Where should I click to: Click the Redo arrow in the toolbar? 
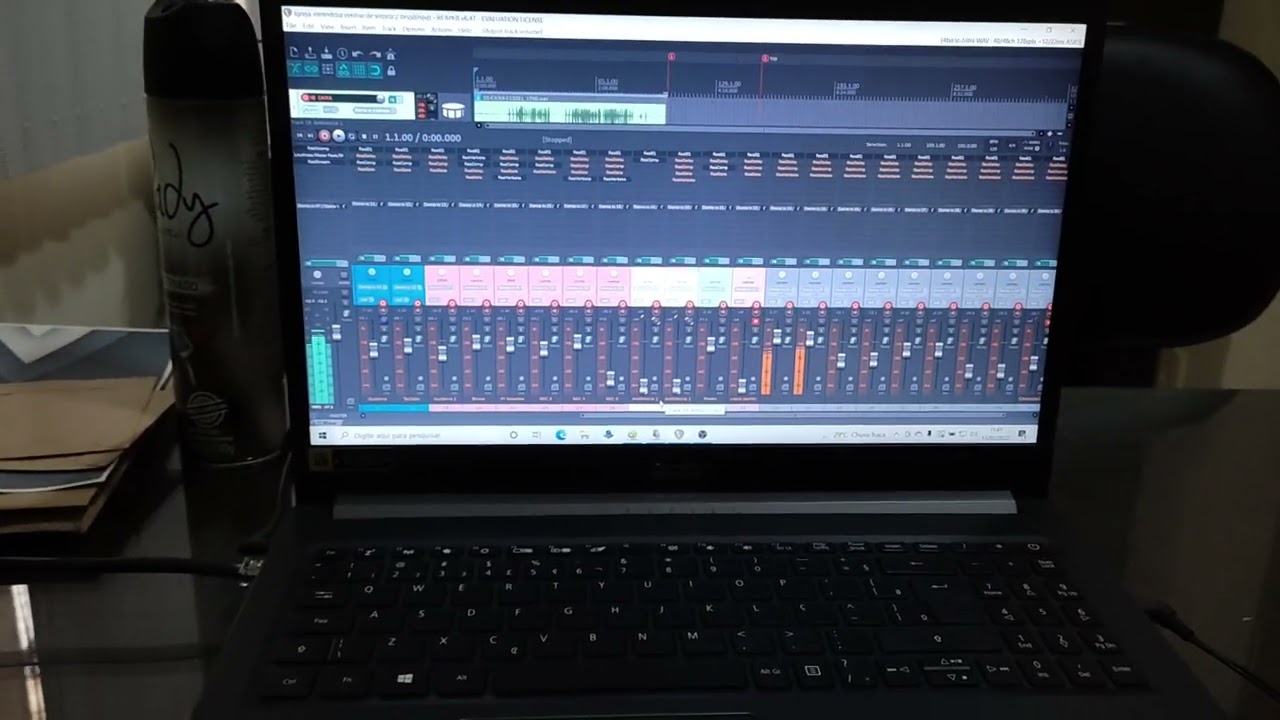pos(374,55)
